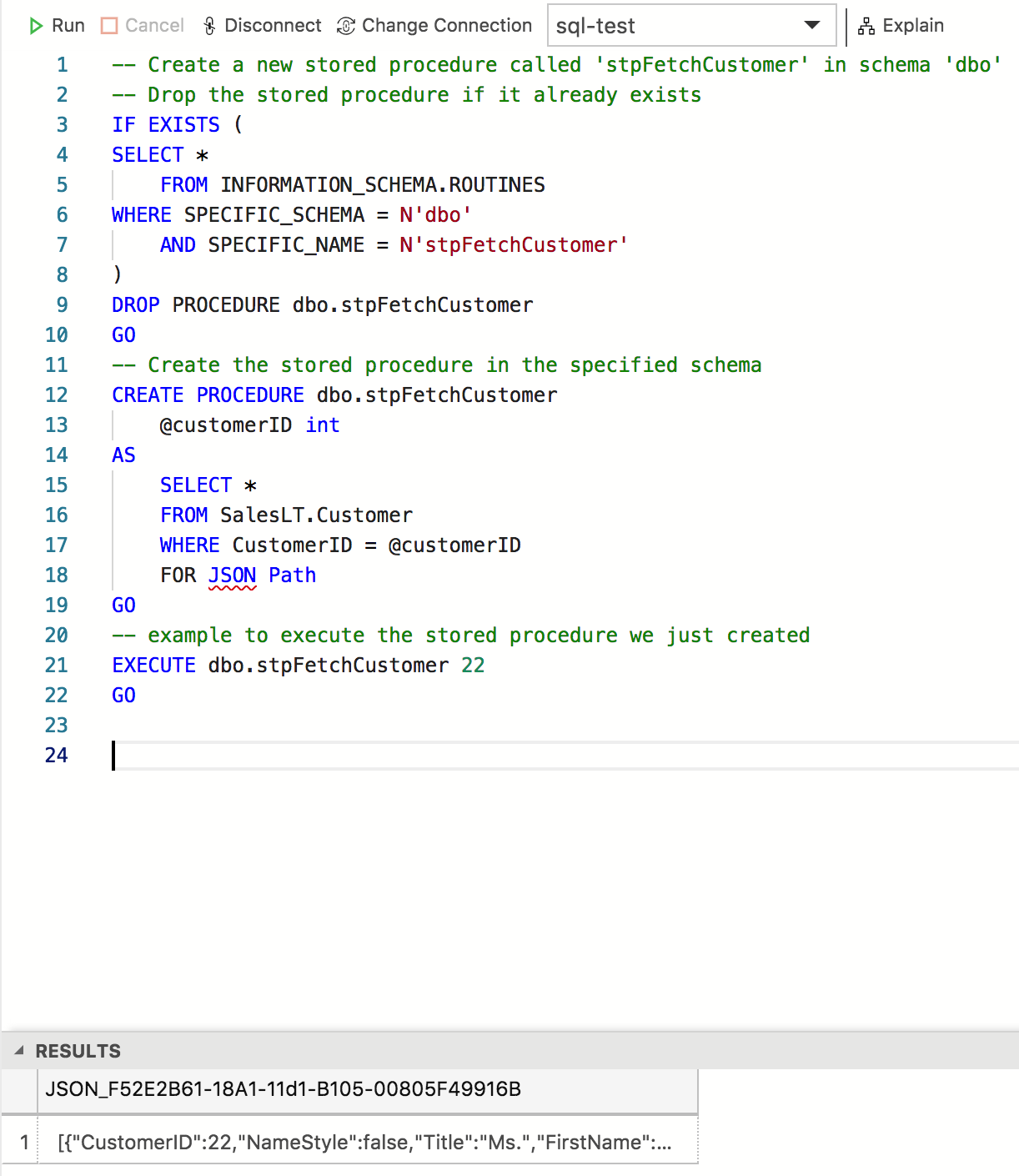Image resolution: width=1019 pixels, height=1176 pixels.
Task: Open Change Connection from the toolbar icon
Action: click(x=346, y=26)
